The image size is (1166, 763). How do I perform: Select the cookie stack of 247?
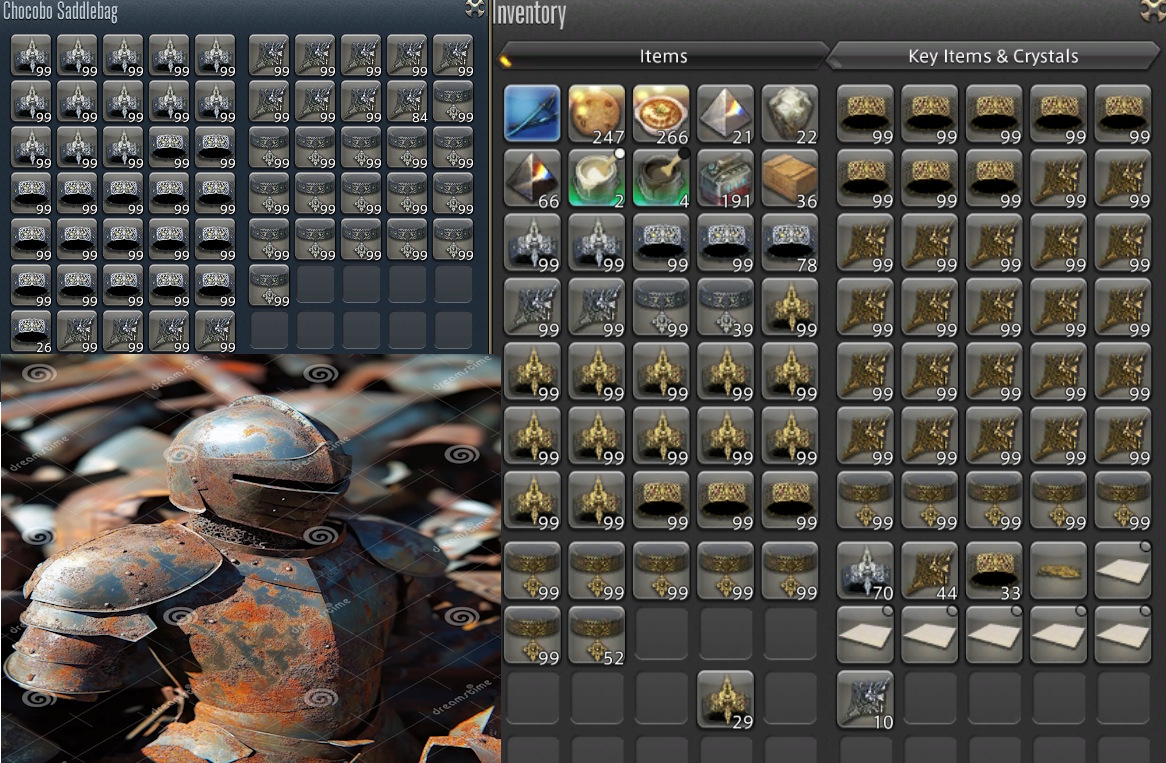[x=596, y=113]
